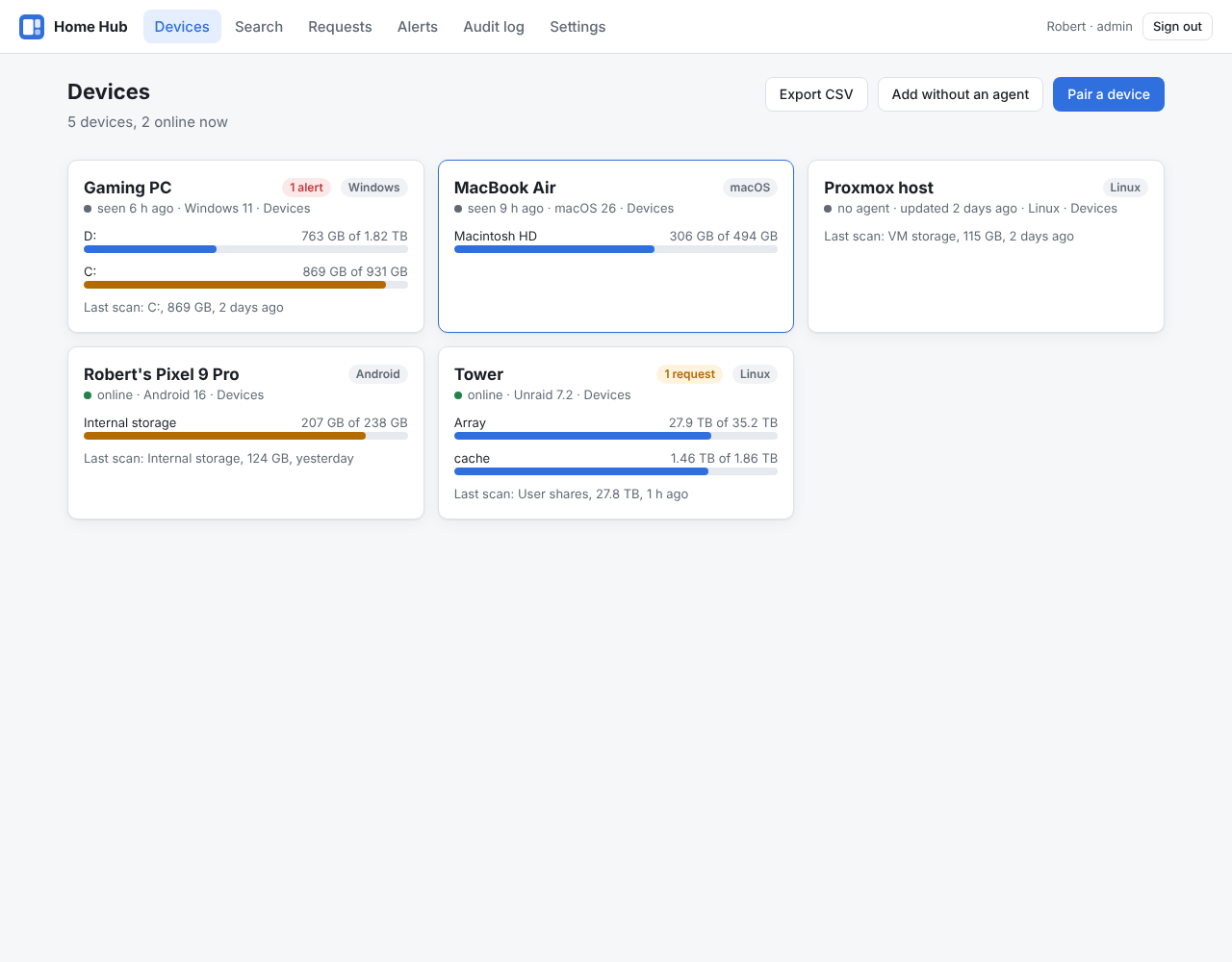Export the device list as CSV
The width and height of the screenshot is (1232, 962).
click(x=816, y=94)
